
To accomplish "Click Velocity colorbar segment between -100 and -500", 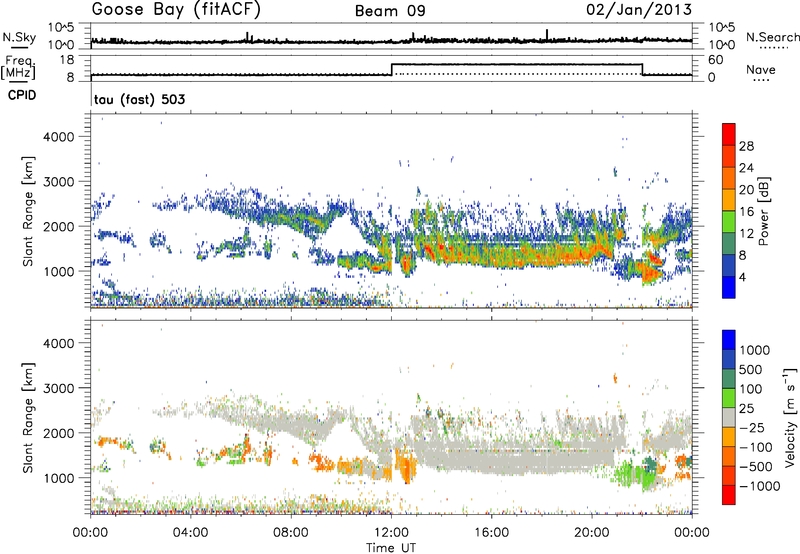I will (729, 456).
